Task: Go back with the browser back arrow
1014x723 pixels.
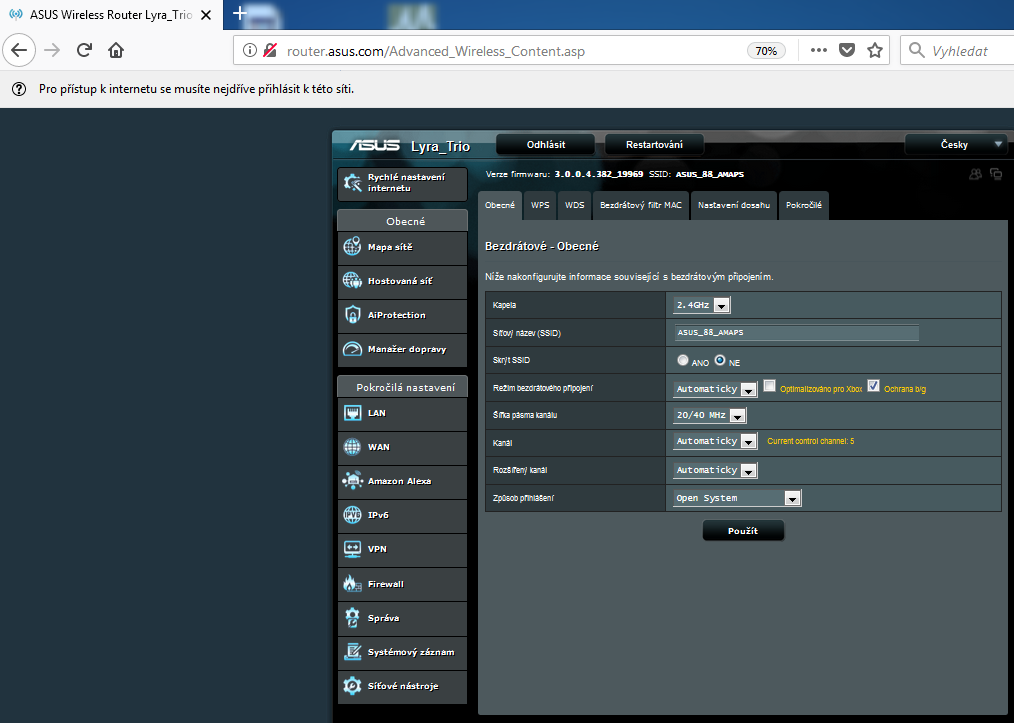Action: pyautogui.click(x=19, y=50)
